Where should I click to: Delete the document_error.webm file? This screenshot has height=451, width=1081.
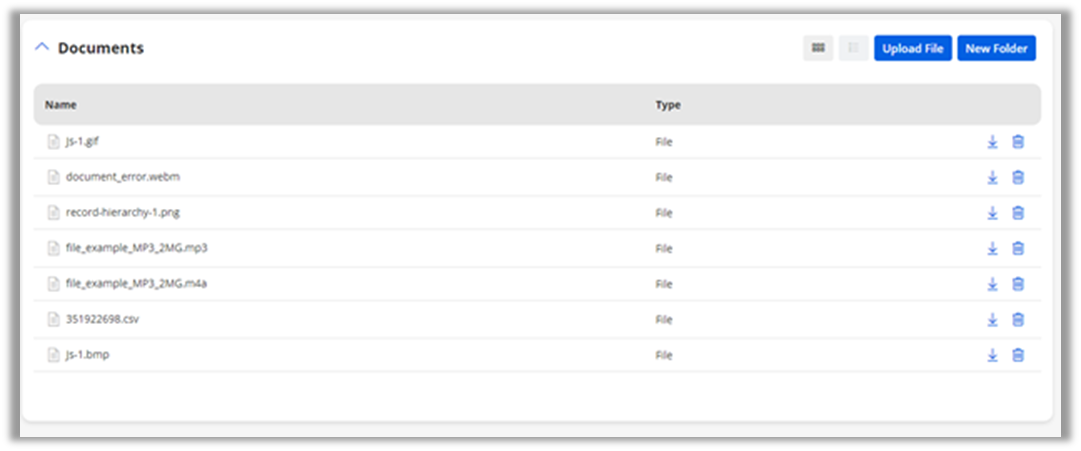(x=1018, y=177)
